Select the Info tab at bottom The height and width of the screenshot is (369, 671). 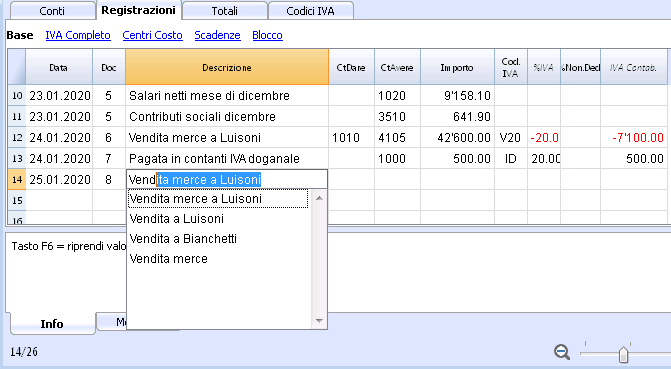(52, 324)
